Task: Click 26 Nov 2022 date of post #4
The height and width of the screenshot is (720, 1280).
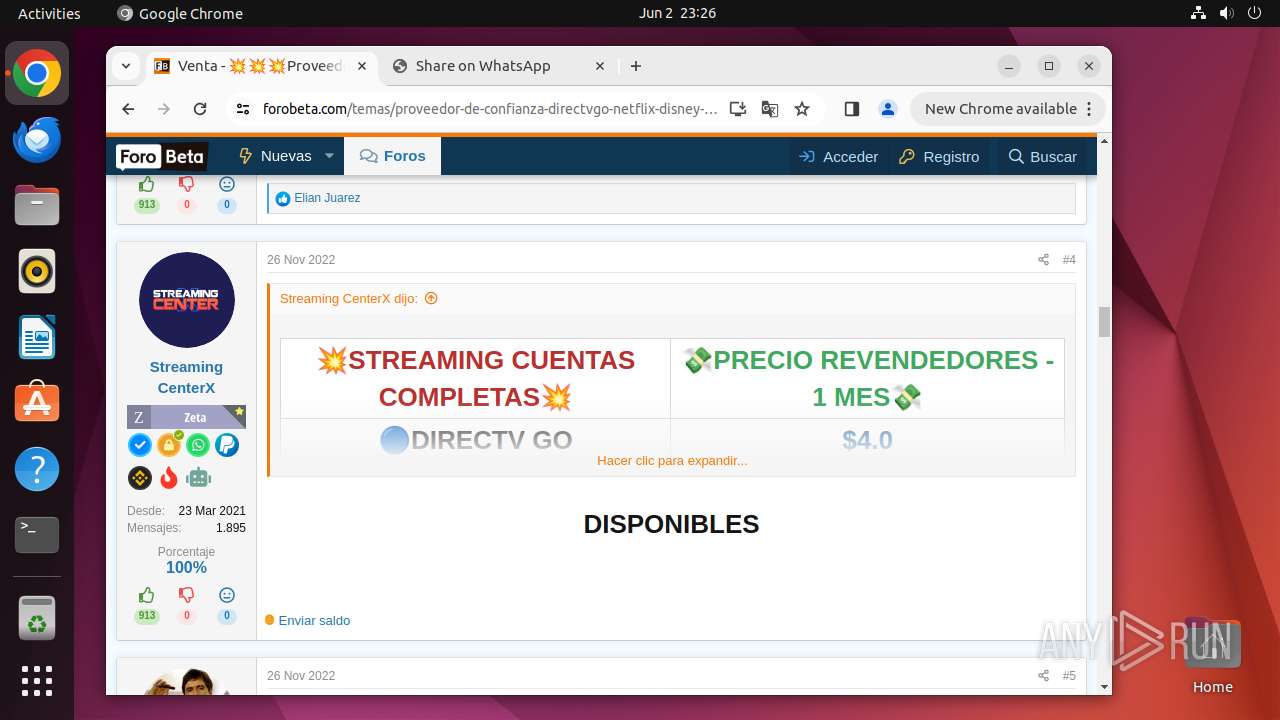Action: click(x=301, y=260)
